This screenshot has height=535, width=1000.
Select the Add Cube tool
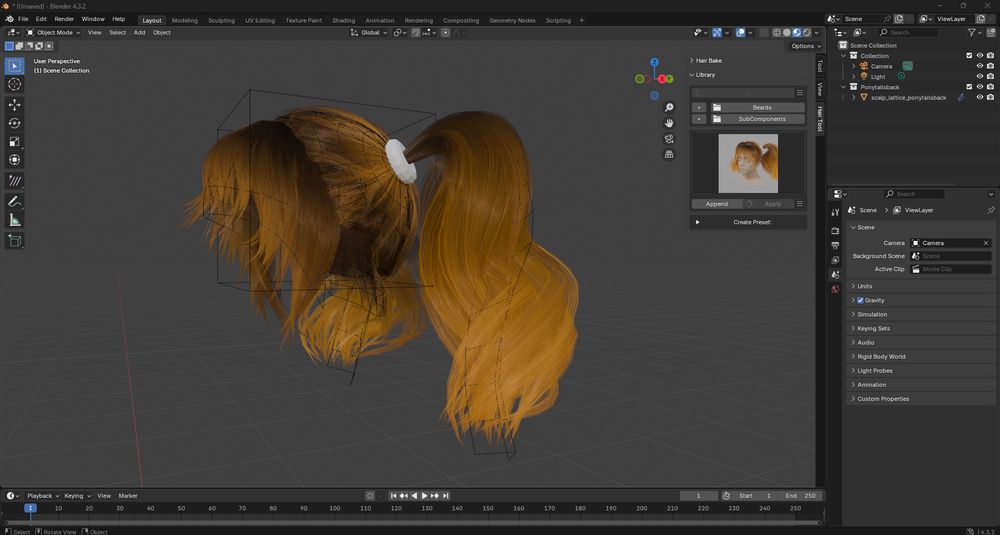(15, 240)
